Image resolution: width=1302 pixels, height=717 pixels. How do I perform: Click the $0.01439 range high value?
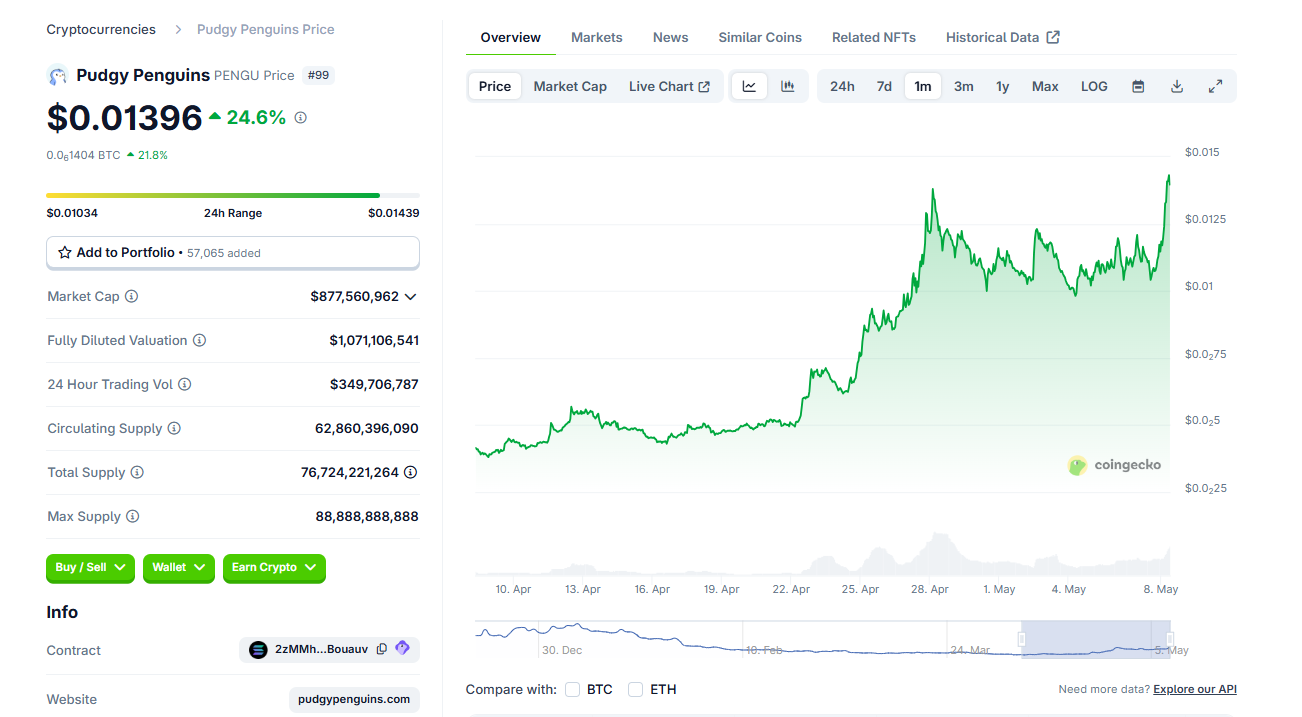pos(394,213)
